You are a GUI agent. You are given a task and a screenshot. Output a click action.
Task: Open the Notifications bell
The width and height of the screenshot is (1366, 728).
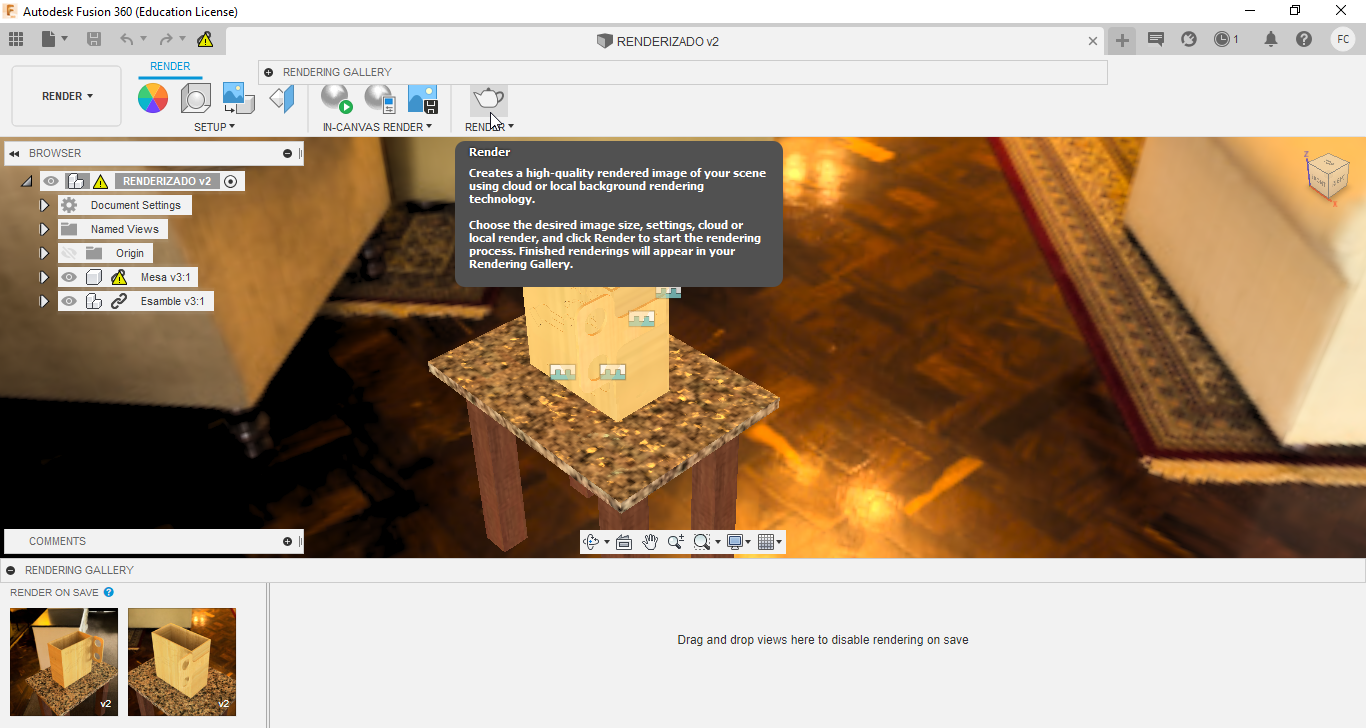point(1271,39)
